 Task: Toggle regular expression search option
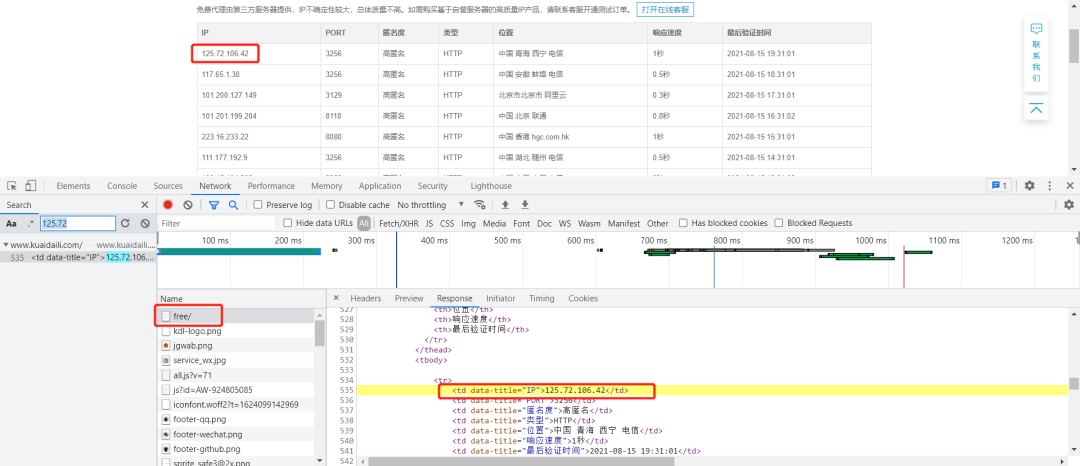pyautogui.click(x=30, y=224)
